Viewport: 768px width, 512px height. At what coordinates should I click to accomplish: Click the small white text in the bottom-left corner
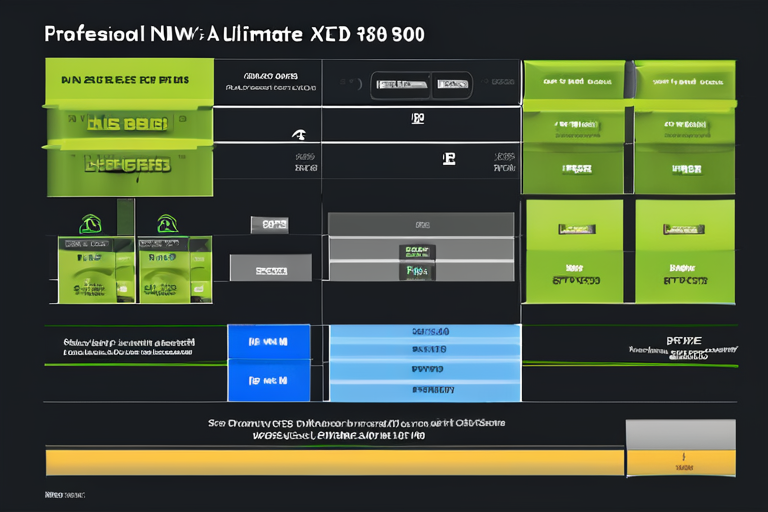coord(65,495)
